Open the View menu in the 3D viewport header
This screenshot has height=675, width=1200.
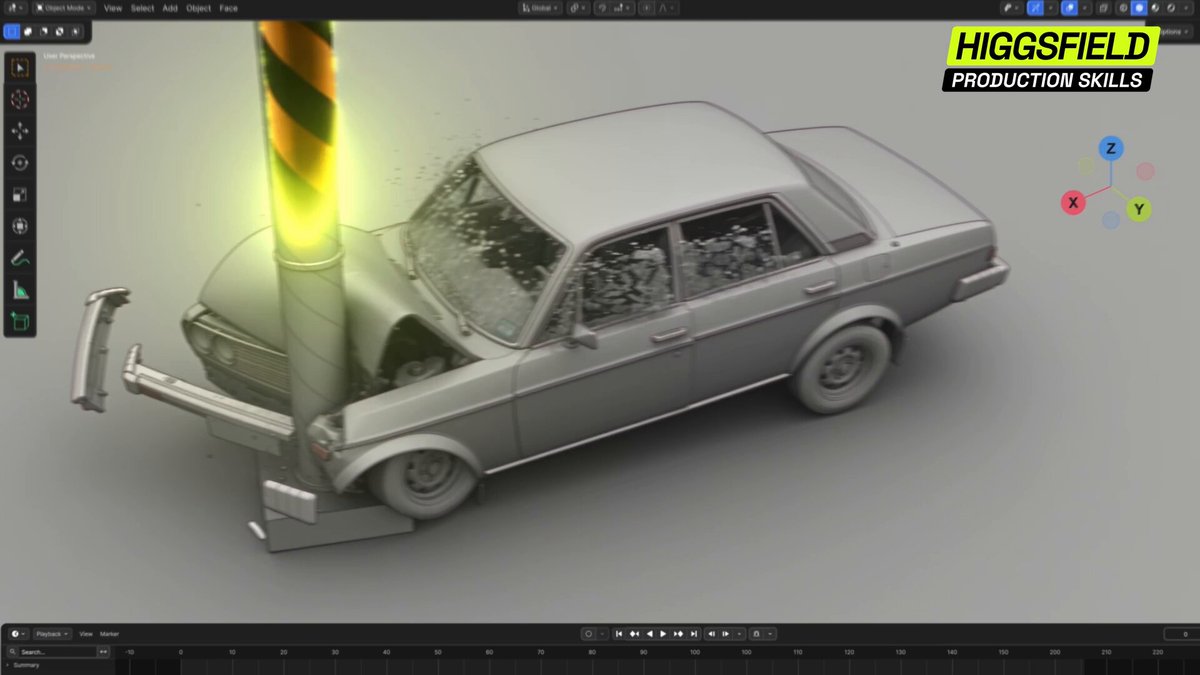tap(113, 8)
